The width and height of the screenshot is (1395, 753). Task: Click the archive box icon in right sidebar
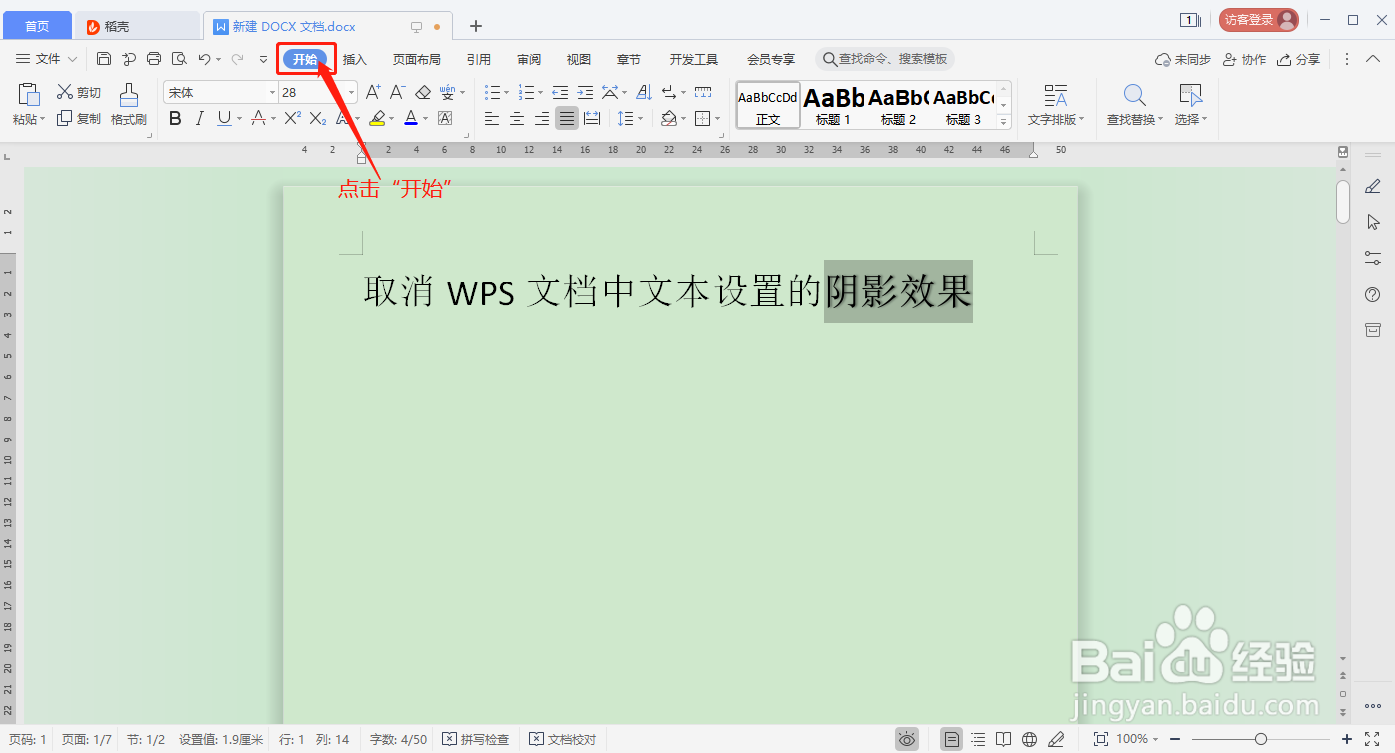(1373, 330)
